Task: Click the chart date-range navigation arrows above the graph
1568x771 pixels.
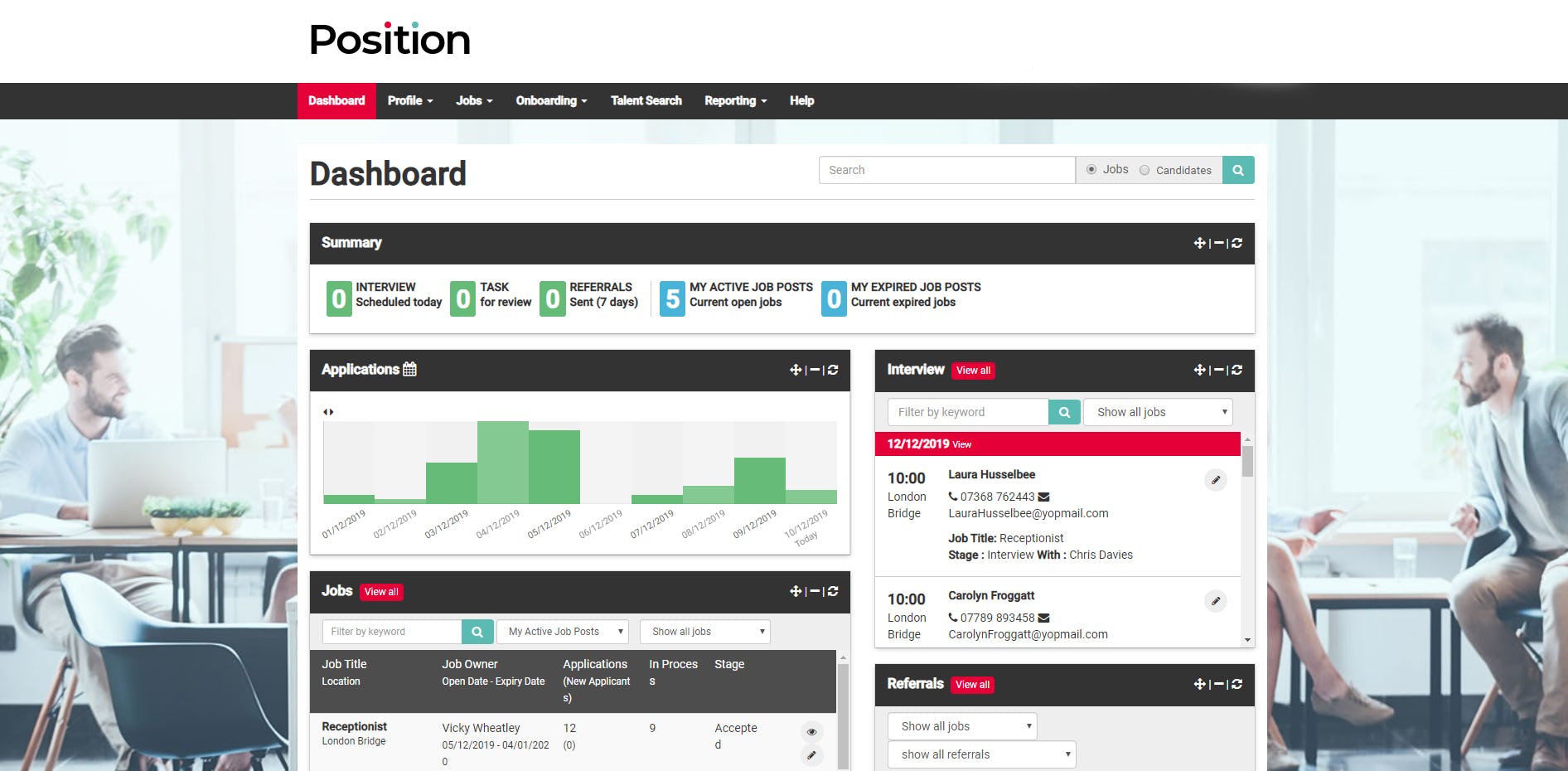Action: pyautogui.click(x=329, y=411)
